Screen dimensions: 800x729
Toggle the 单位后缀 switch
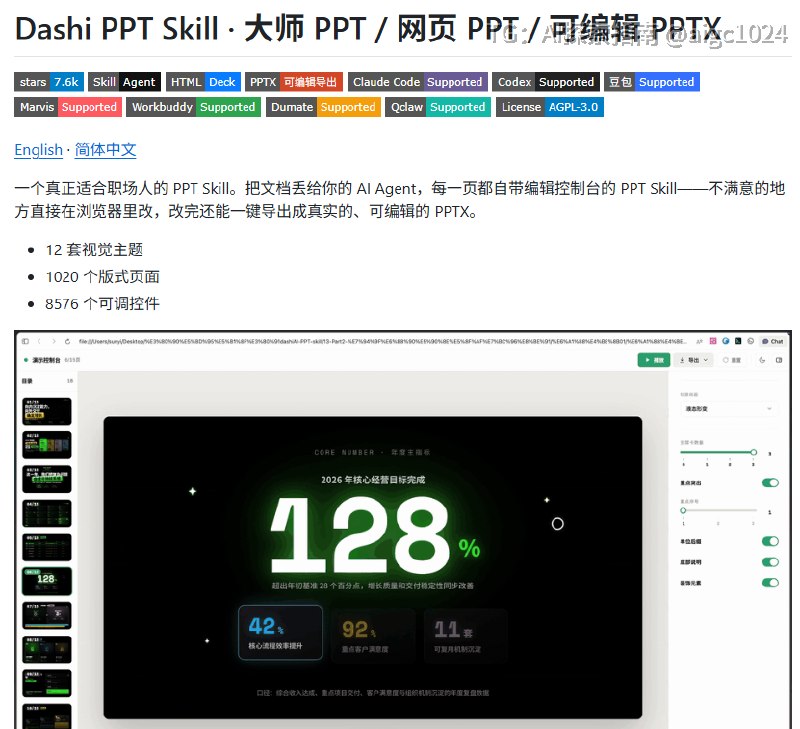770,541
